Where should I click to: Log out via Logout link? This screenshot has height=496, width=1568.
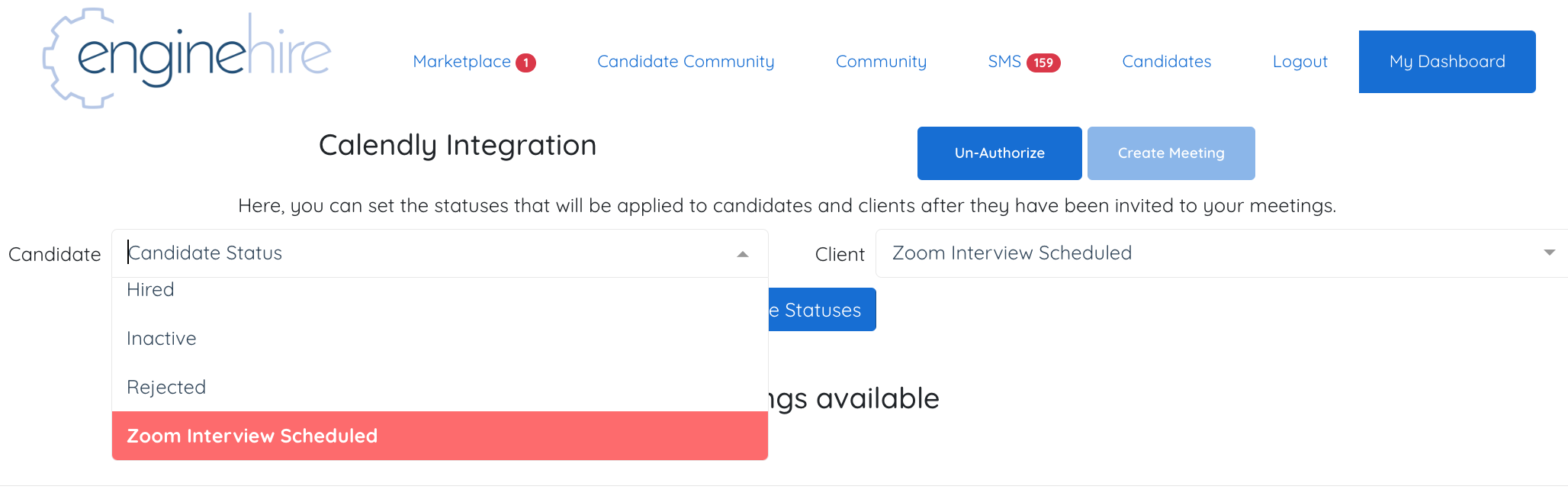point(1300,62)
